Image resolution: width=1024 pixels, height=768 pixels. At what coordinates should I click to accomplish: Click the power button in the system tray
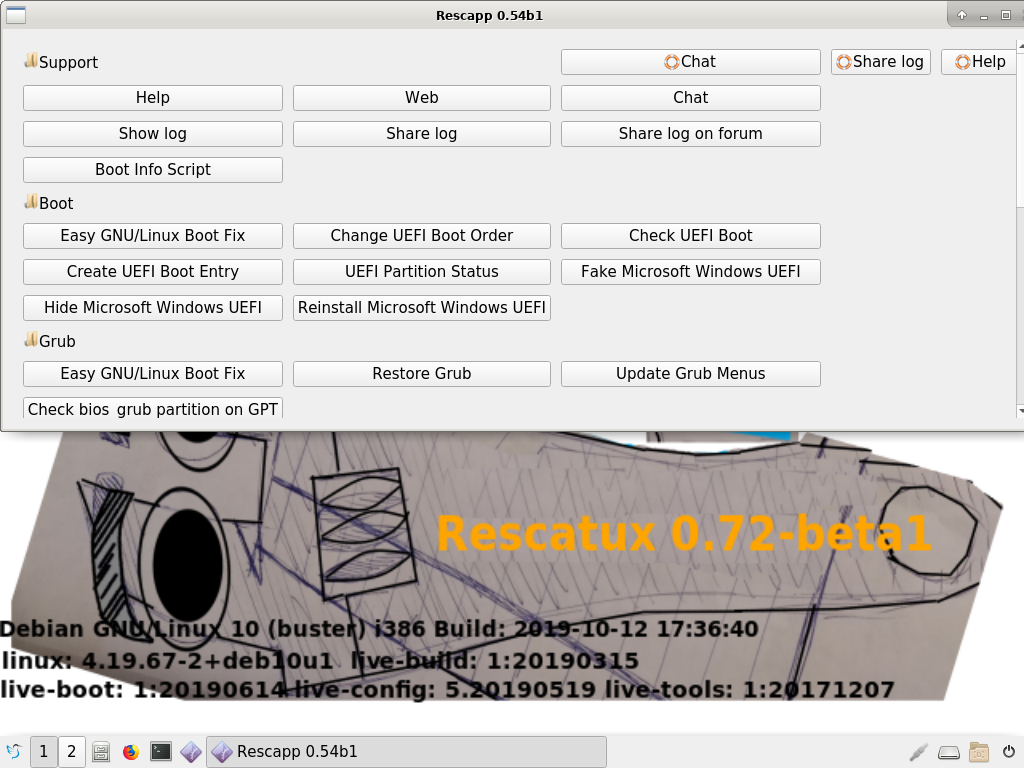coord(1008,751)
